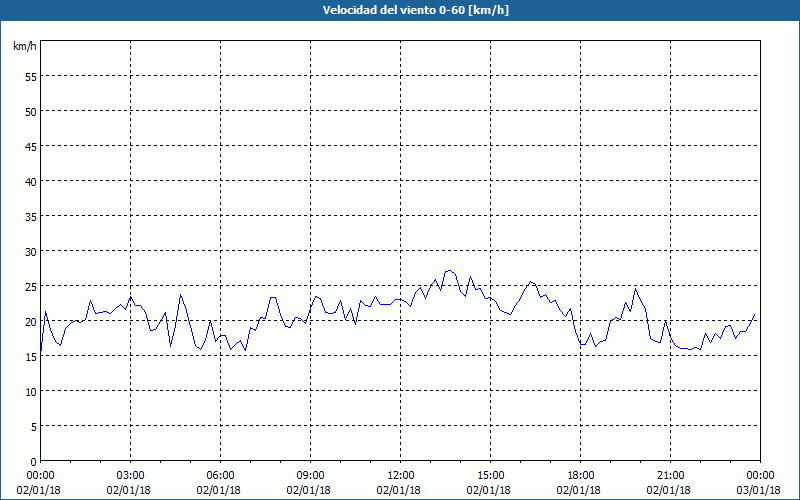
Task: Select the "30" y-axis tick label
Action: point(31,252)
